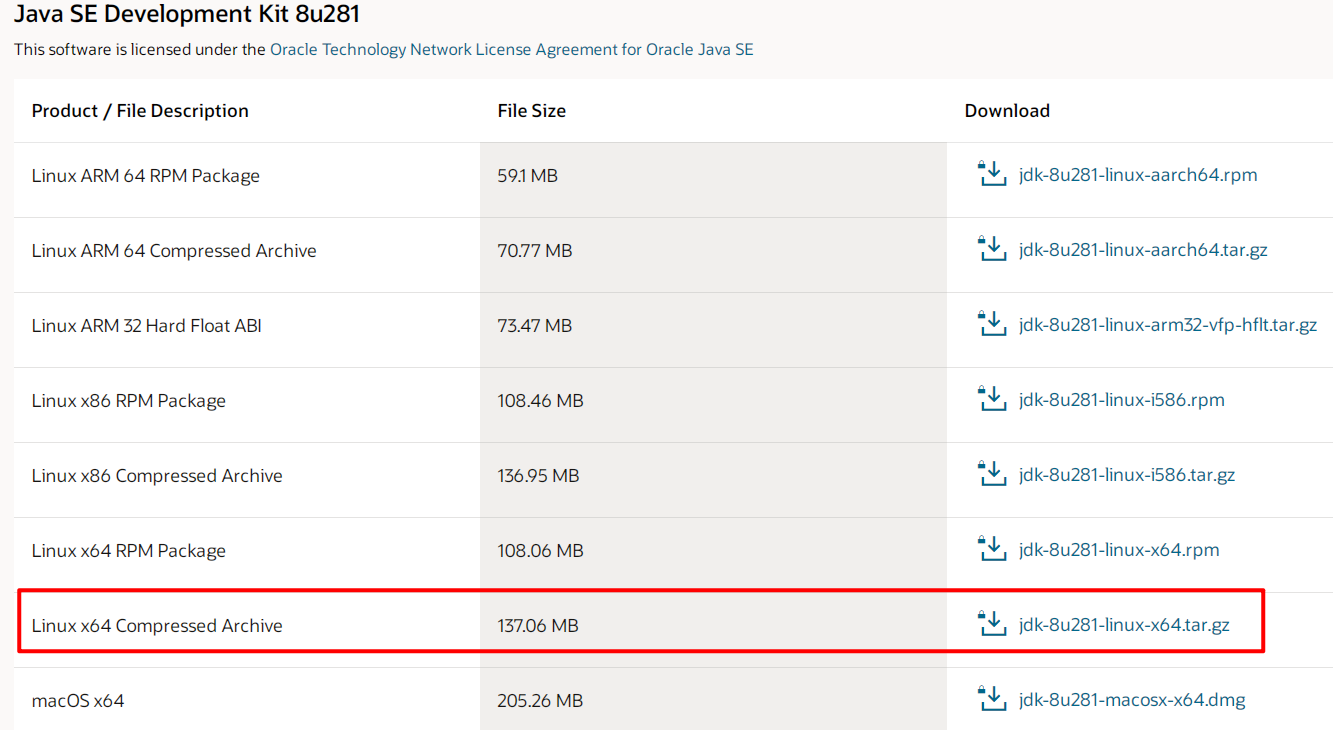Click download icon for jdk-8u281-macosx-x64.dmg

tap(991, 699)
